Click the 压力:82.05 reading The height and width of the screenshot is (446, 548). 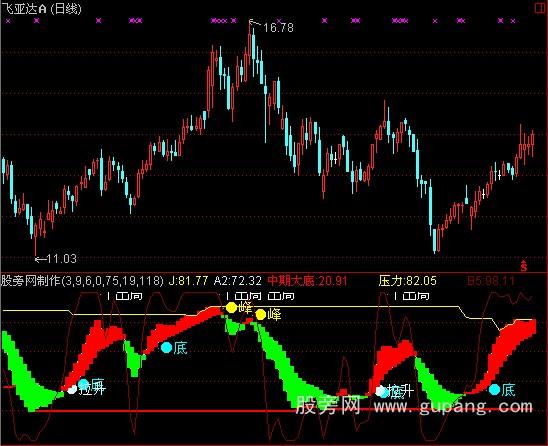point(408,281)
